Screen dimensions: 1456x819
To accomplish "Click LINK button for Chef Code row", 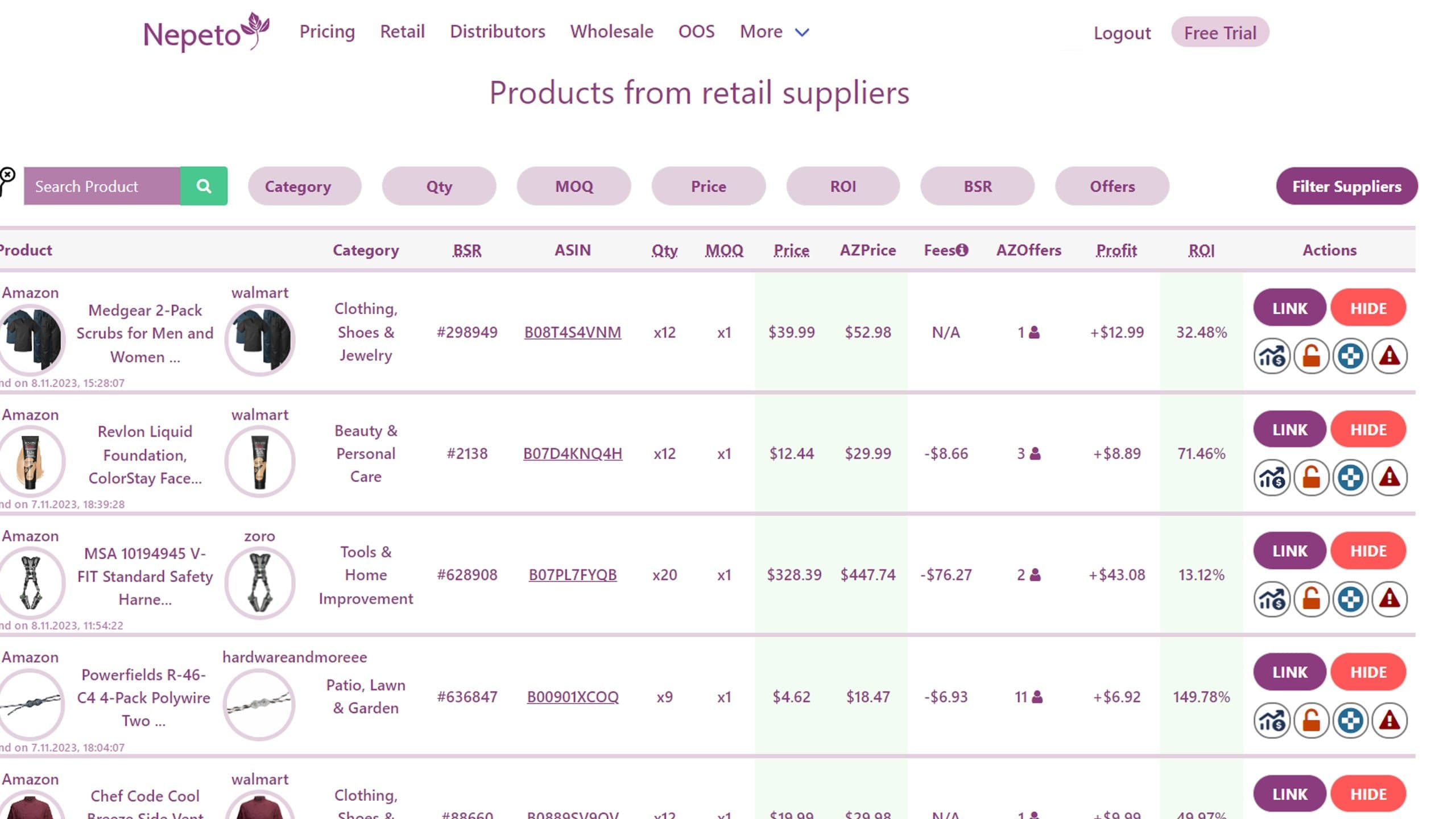I will click(1290, 793).
